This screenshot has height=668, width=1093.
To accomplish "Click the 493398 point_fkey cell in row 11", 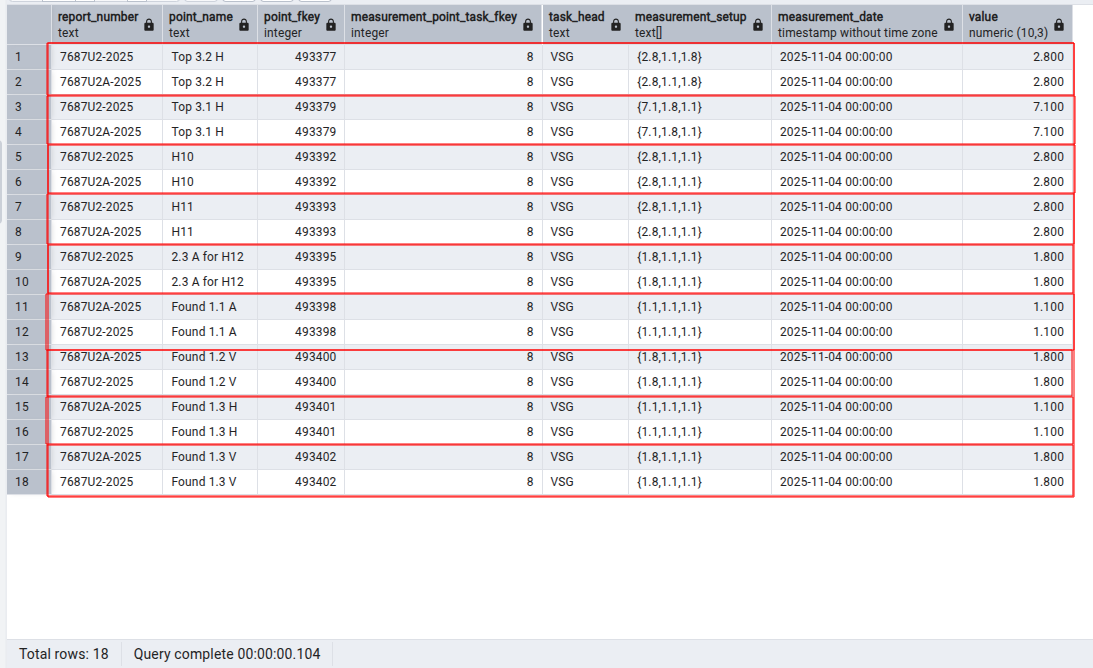I will click(300, 307).
